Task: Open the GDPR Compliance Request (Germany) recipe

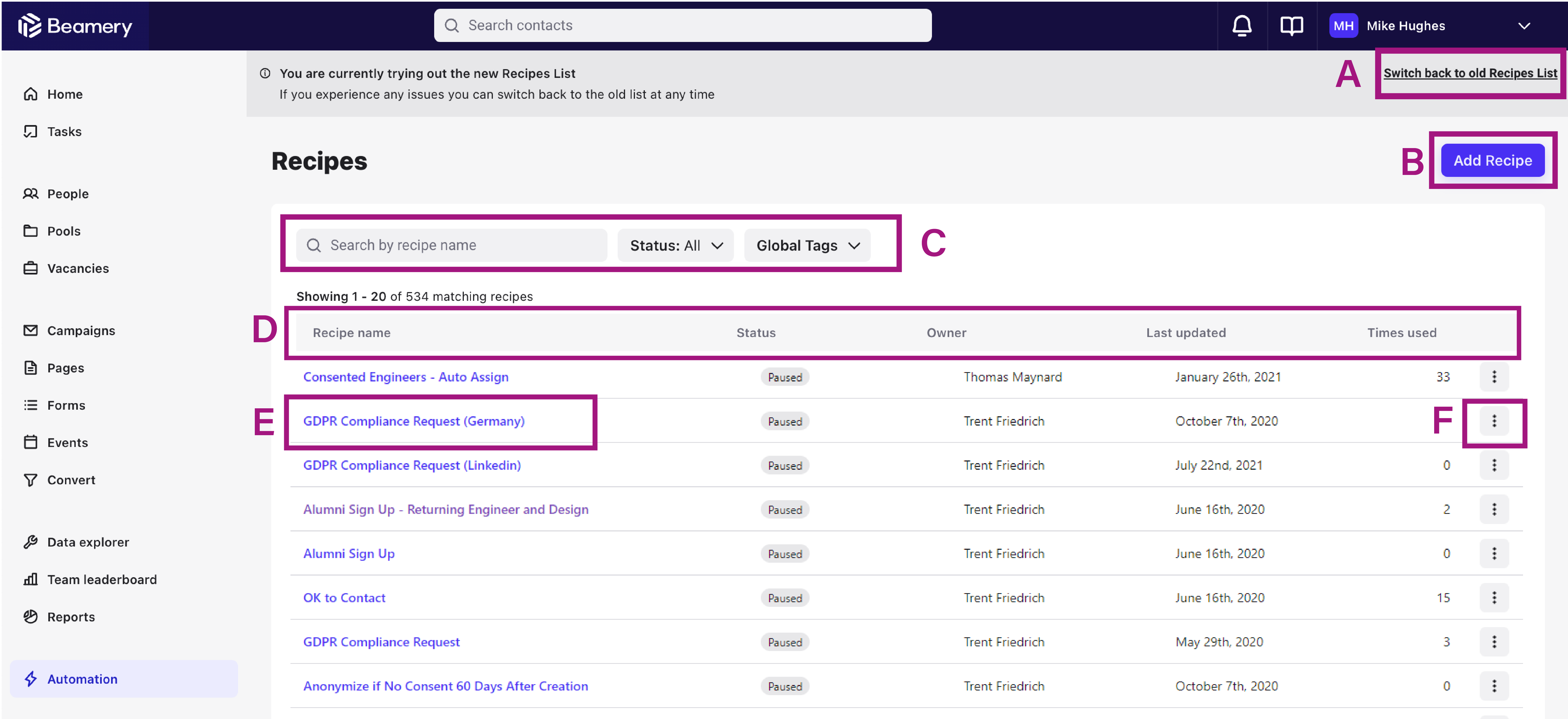Action: (x=414, y=421)
